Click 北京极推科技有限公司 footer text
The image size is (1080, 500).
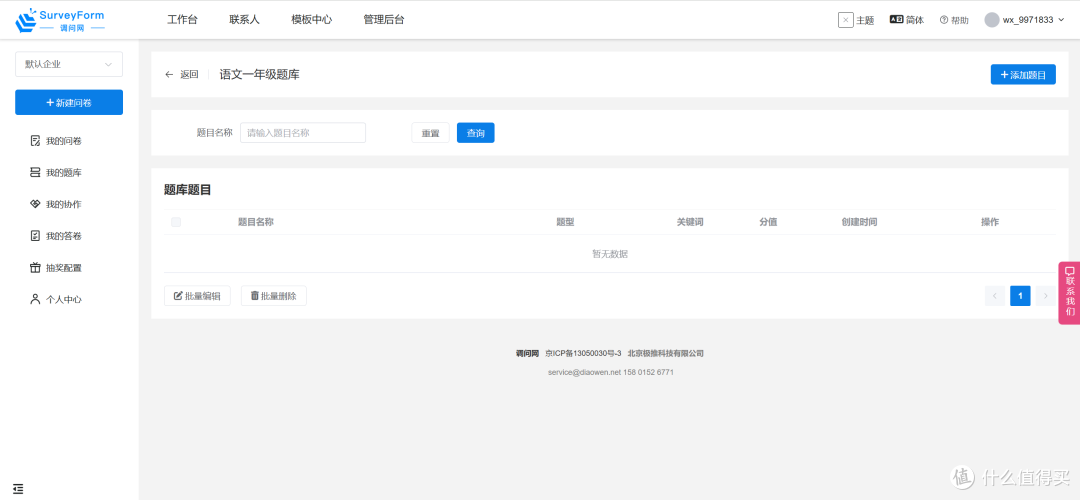[665, 353]
